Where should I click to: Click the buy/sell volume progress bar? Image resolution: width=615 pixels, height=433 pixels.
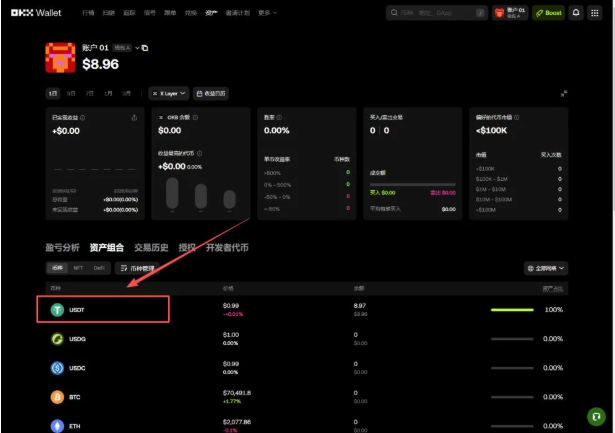click(413, 184)
